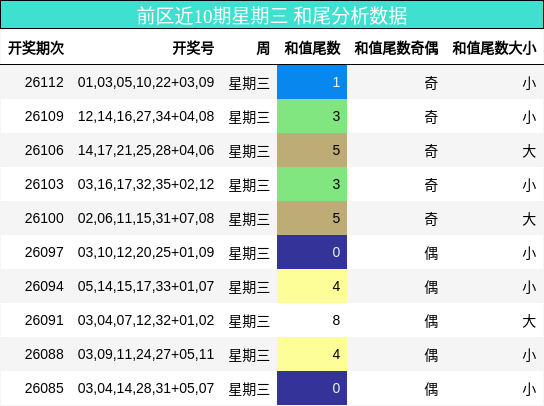The width and height of the screenshot is (544, 406).
Task: Select period number 26088
Action: pos(44,355)
